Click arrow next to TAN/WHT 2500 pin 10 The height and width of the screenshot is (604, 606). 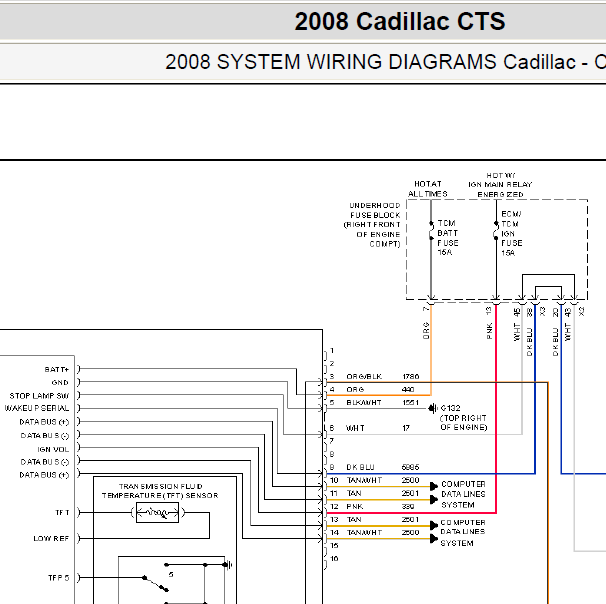(434, 486)
